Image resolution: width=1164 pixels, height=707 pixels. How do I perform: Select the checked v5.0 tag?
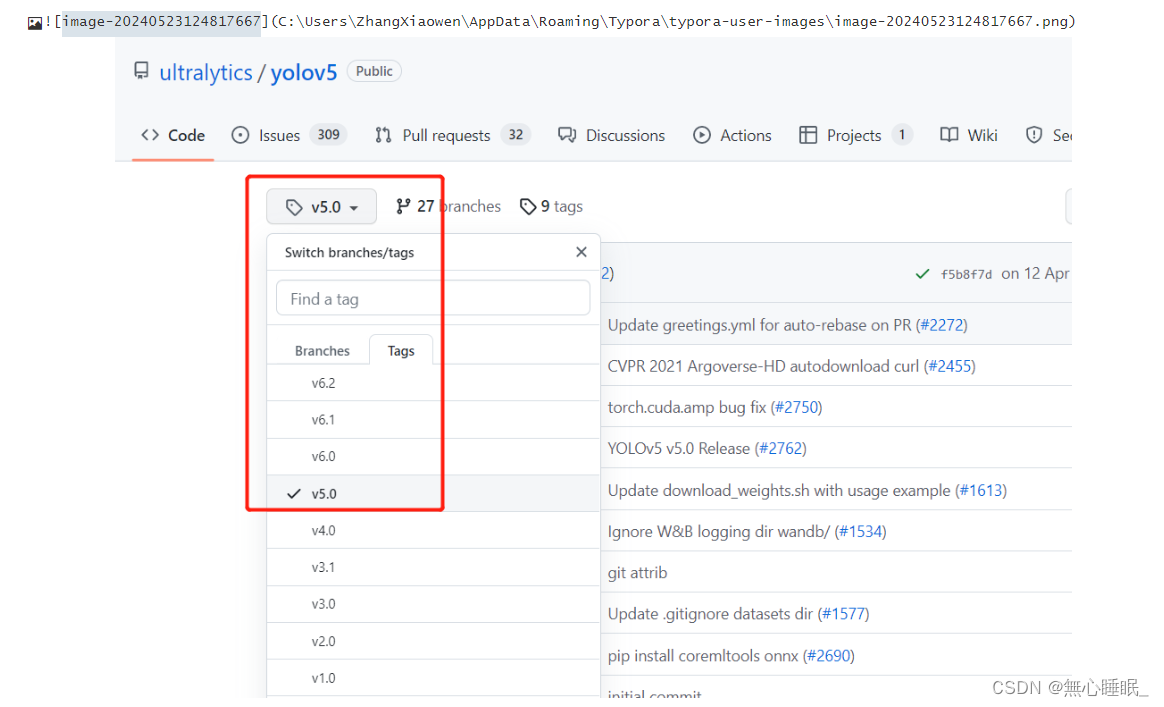433,493
